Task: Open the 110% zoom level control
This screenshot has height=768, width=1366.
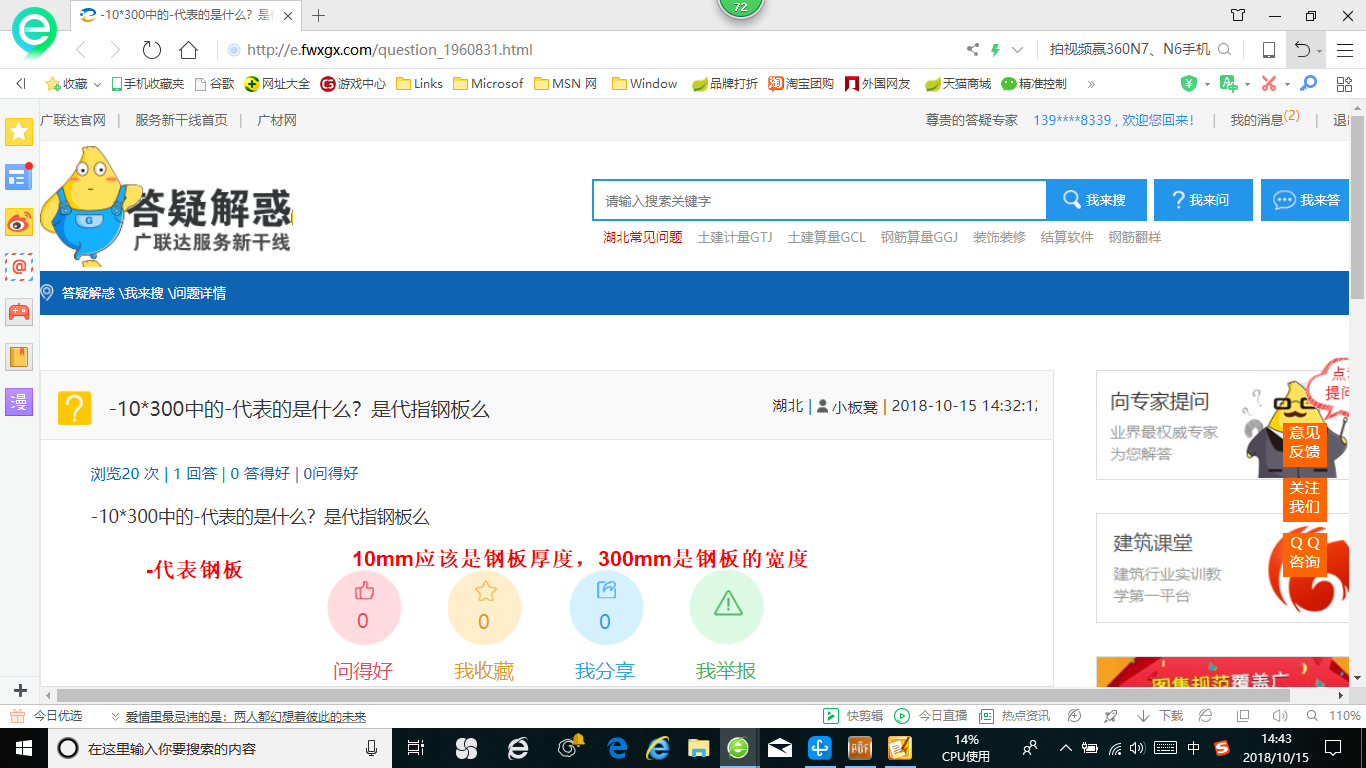Action: pos(1335,716)
